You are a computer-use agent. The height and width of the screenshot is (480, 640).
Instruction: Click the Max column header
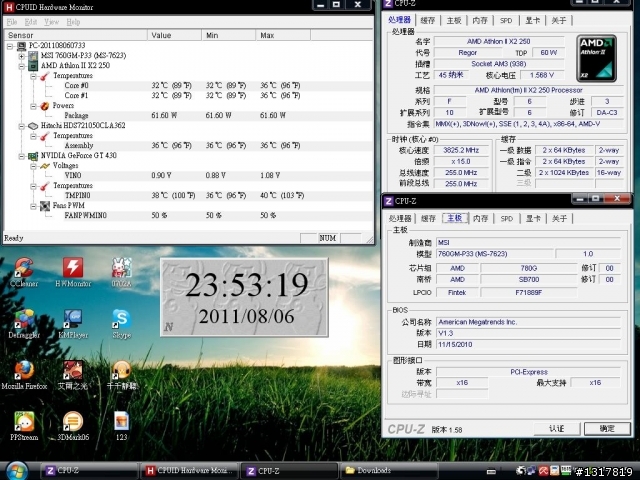click(x=283, y=35)
